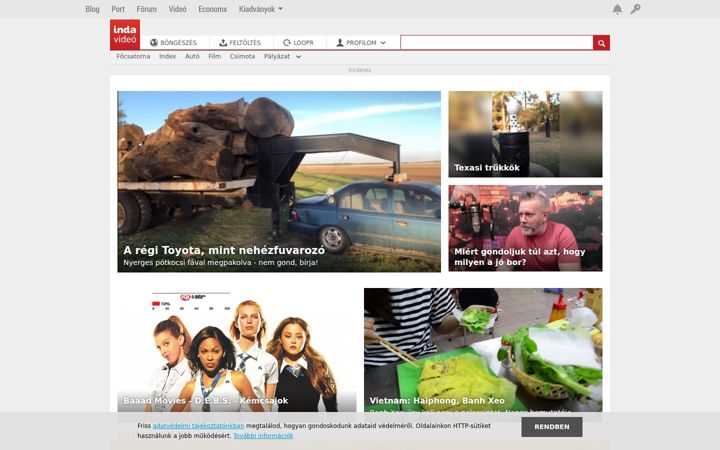The height and width of the screenshot is (450, 720).
Task: Open the Vietnam Haiphong Banh Xeo thumbnail
Action: click(x=483, y=350)
